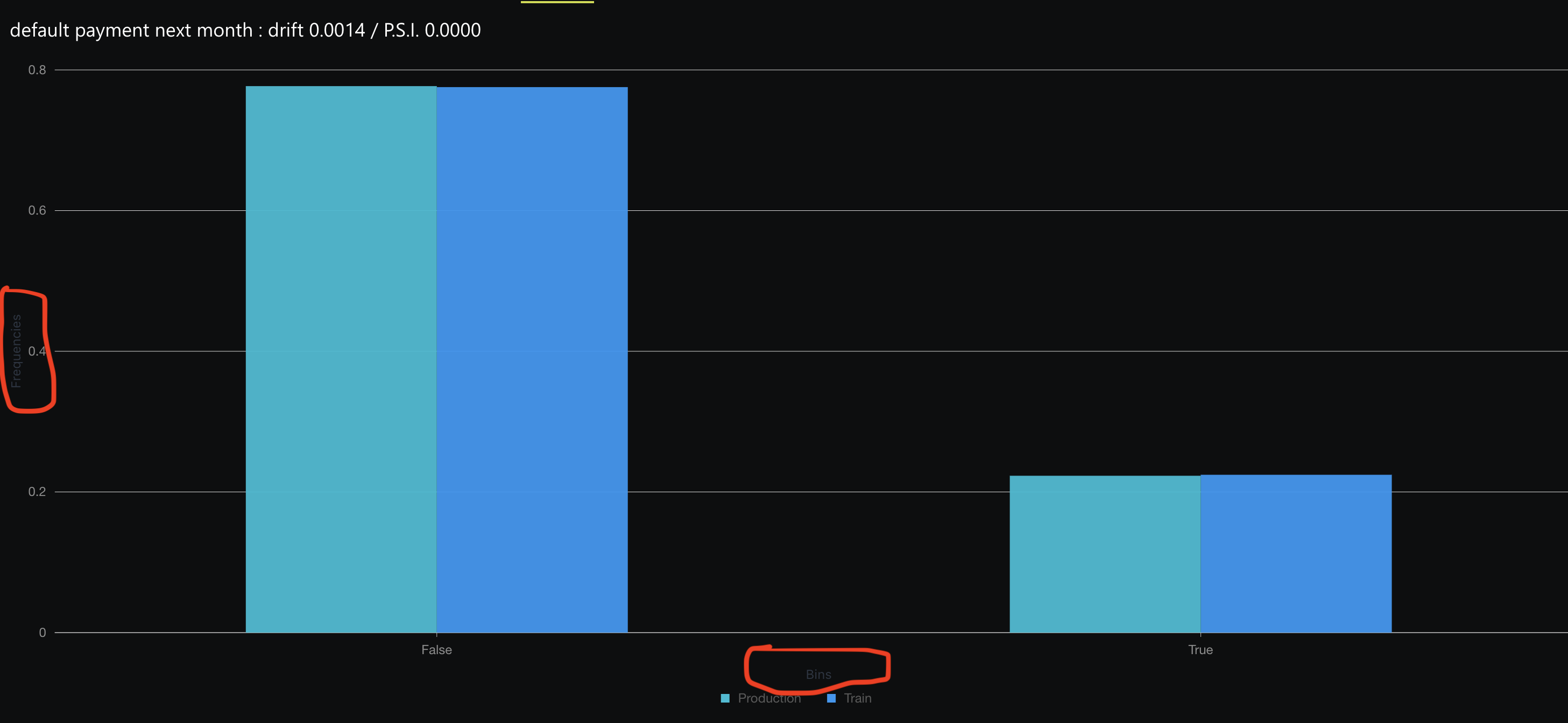
Task: Click the 0 y-axis tick label
Action: coord(42,632)
